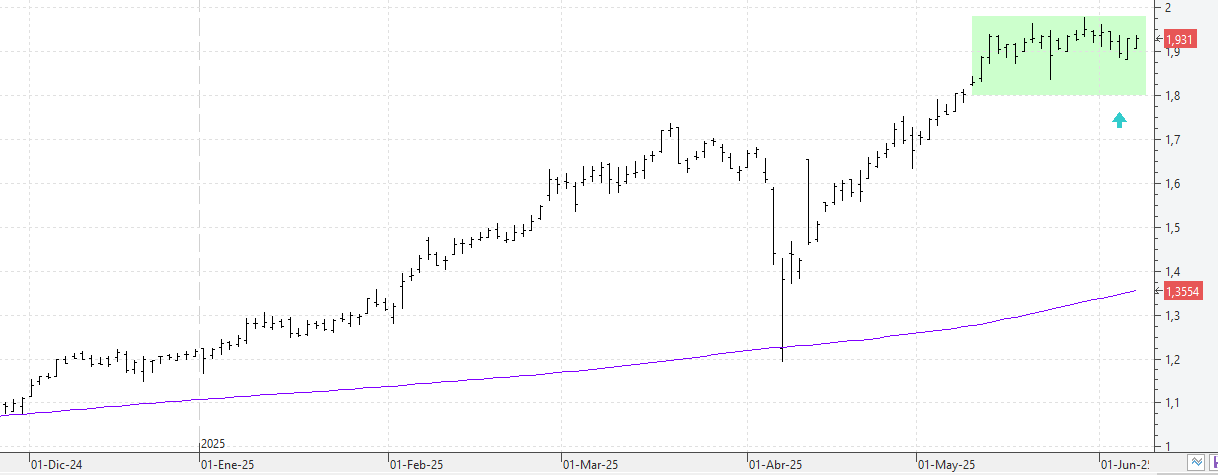Click the 01-Dic-24 date label
The image size is (1218, 475).
click(x=56, y=465)
